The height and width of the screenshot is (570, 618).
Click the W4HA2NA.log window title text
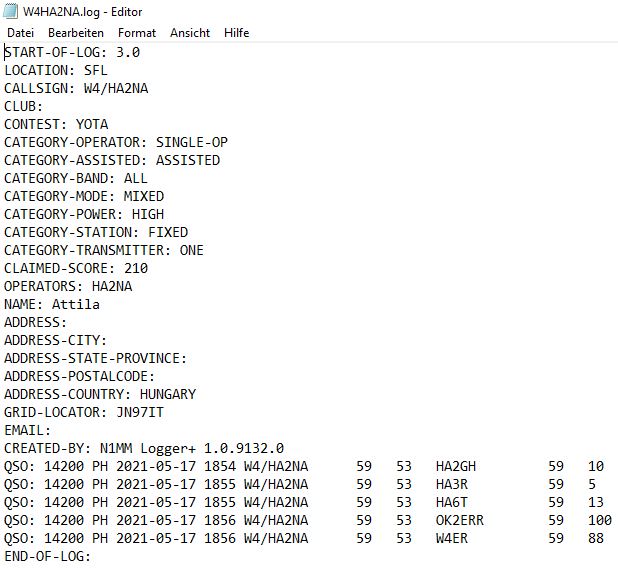(82, 12)
